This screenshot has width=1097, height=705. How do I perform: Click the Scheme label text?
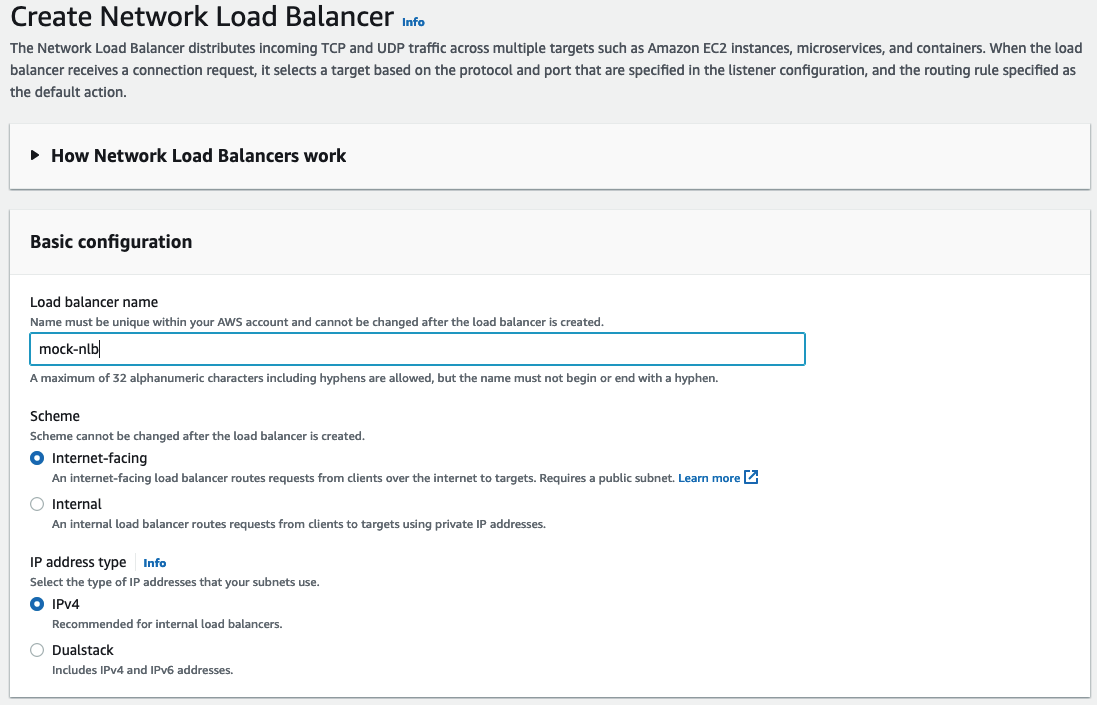(x=55, y=416)
